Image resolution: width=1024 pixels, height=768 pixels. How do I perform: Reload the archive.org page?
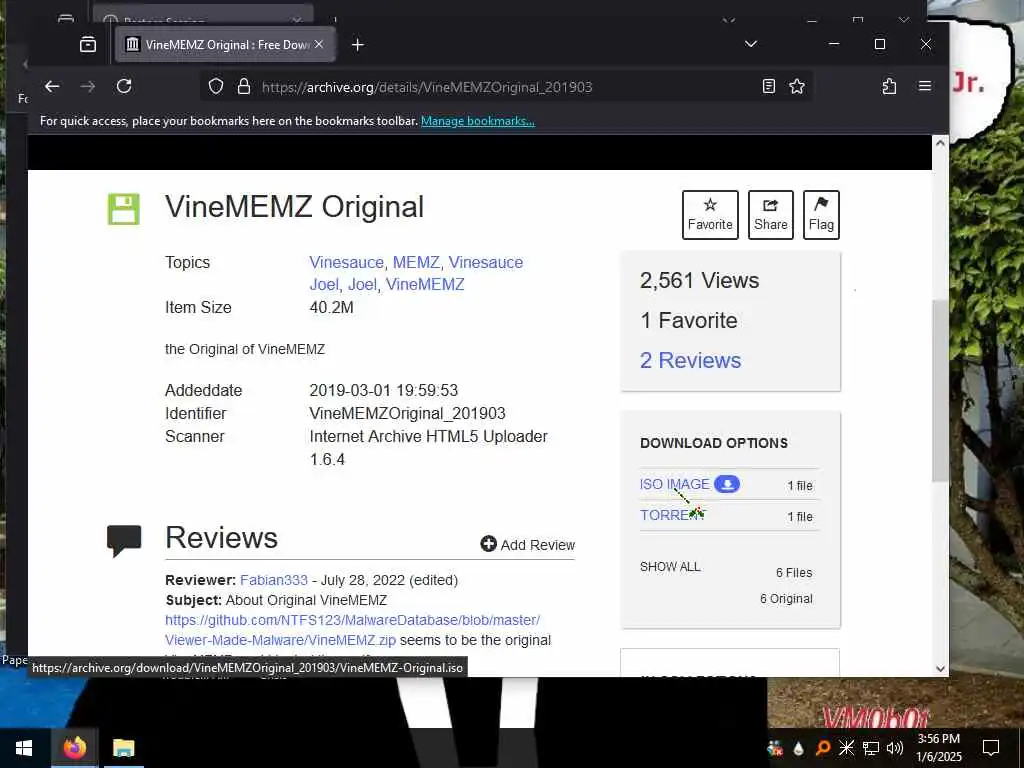pos(124,86)
